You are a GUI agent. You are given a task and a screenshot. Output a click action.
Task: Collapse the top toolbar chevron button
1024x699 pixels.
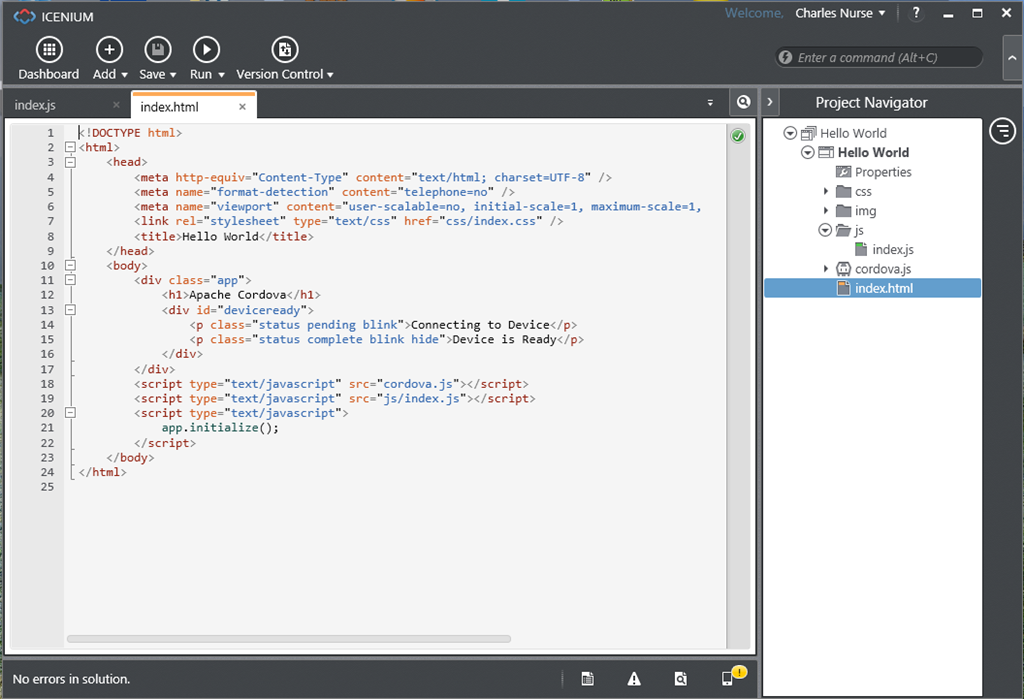coord(1012,57)
